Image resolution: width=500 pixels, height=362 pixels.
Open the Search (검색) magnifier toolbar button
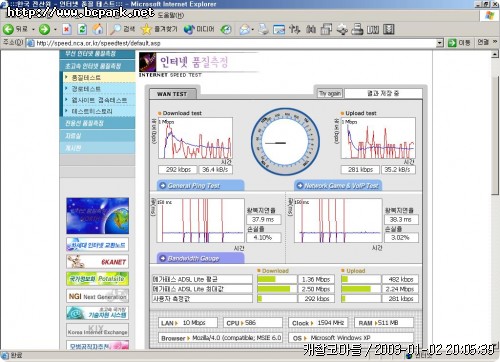pos(123,29)
